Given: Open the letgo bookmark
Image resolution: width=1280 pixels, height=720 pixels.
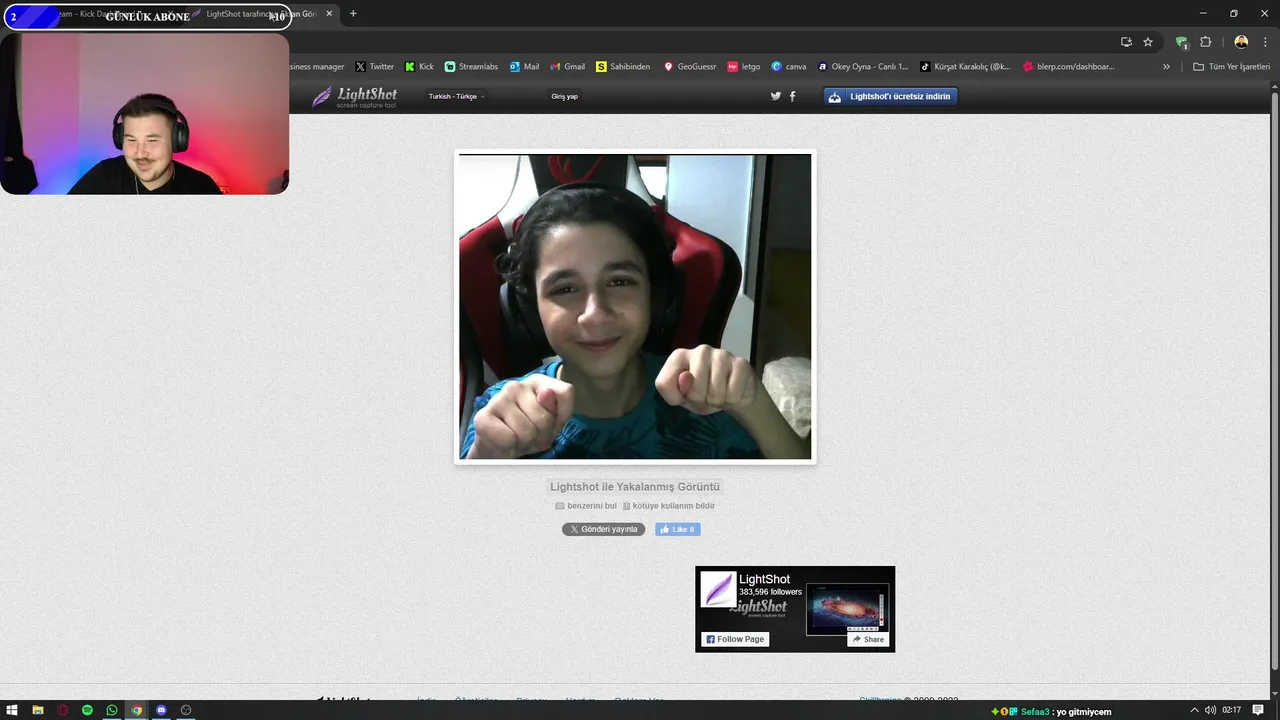Looking at the screenshot, I should point(743,67).
